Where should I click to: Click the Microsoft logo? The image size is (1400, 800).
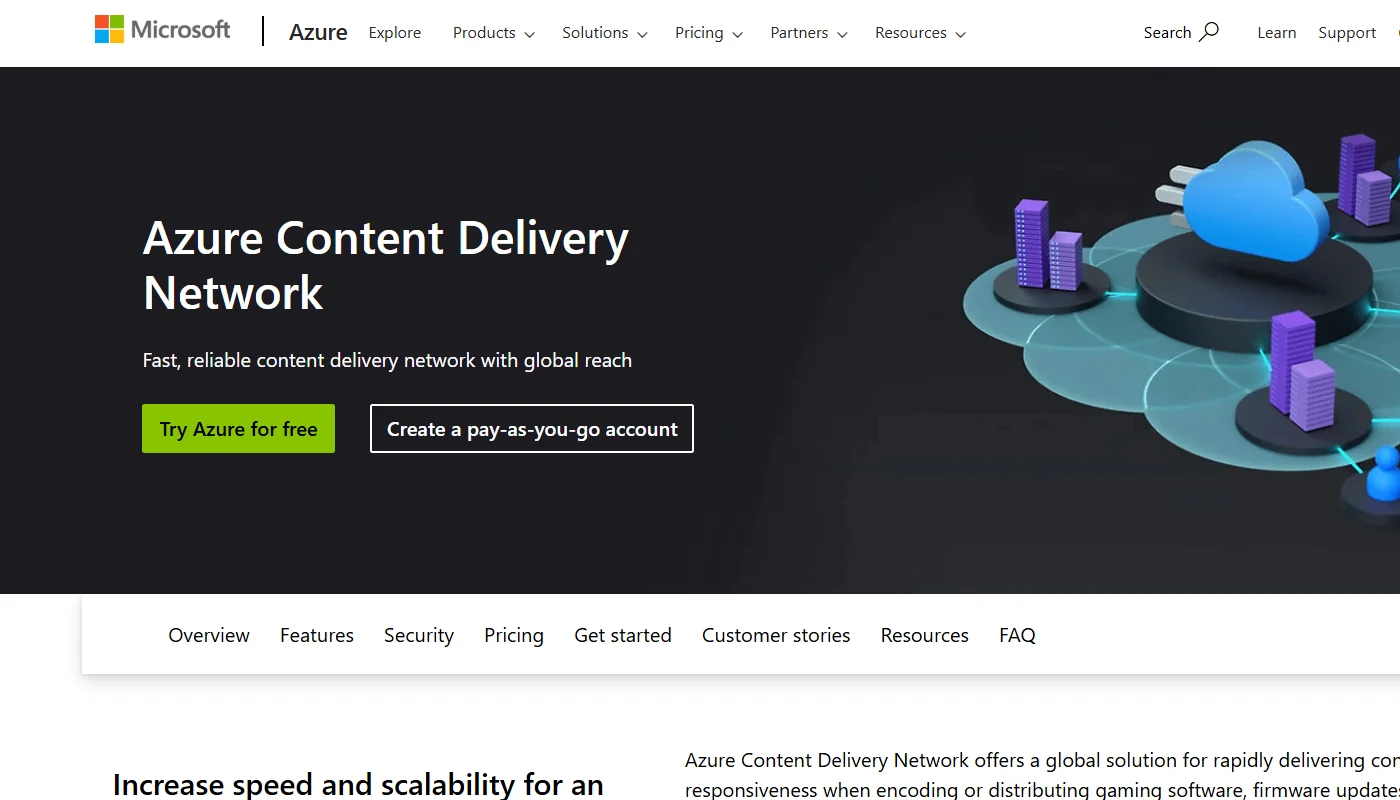[x=162, y=30]
